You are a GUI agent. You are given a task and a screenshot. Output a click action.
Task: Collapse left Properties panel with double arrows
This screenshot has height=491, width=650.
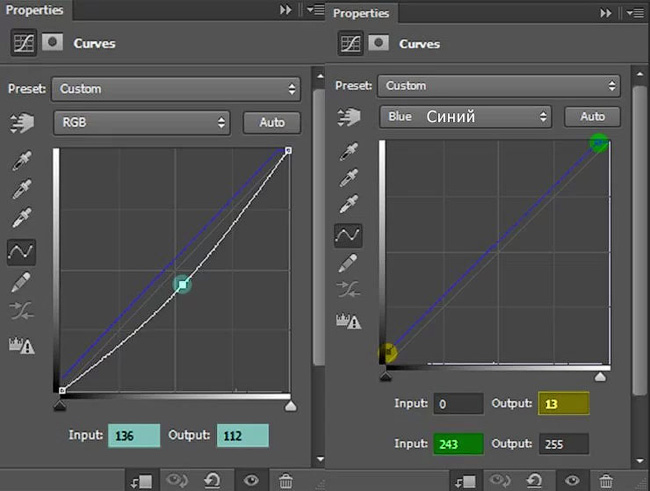click(x=286, y=10)
